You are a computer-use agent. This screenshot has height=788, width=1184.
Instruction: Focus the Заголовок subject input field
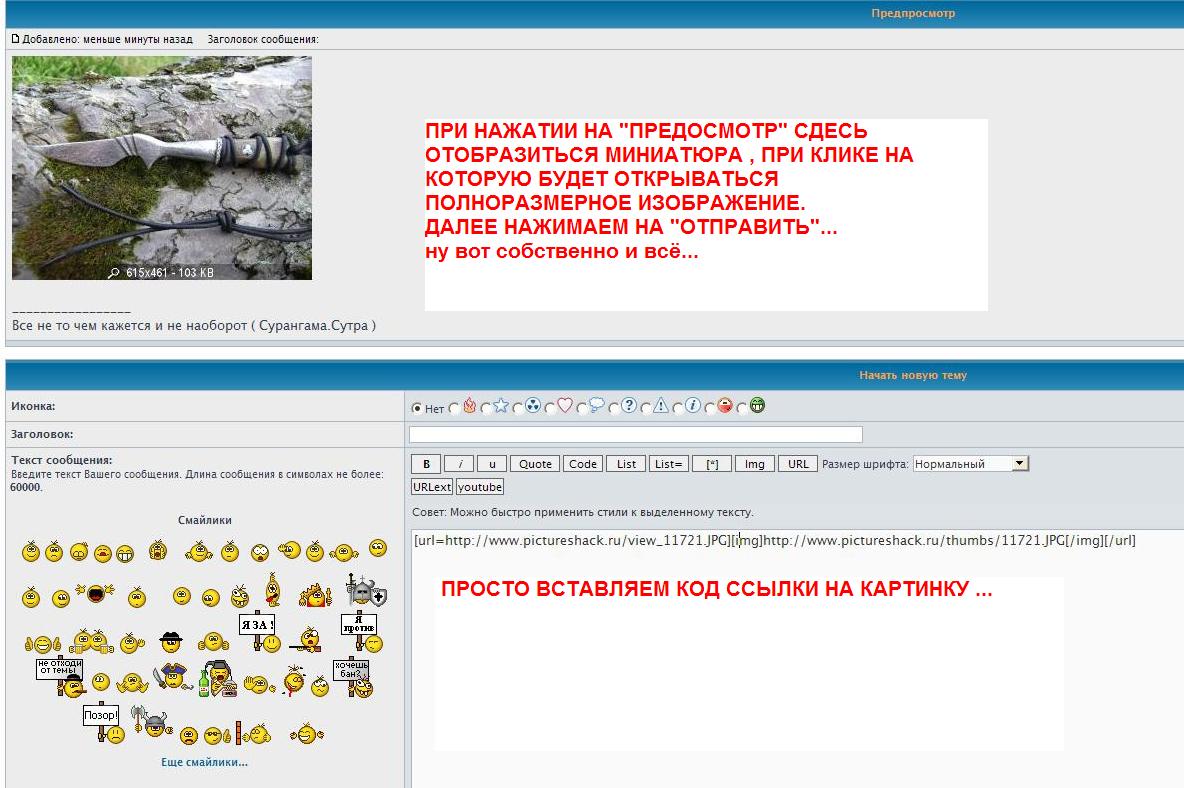pos(636,434)
